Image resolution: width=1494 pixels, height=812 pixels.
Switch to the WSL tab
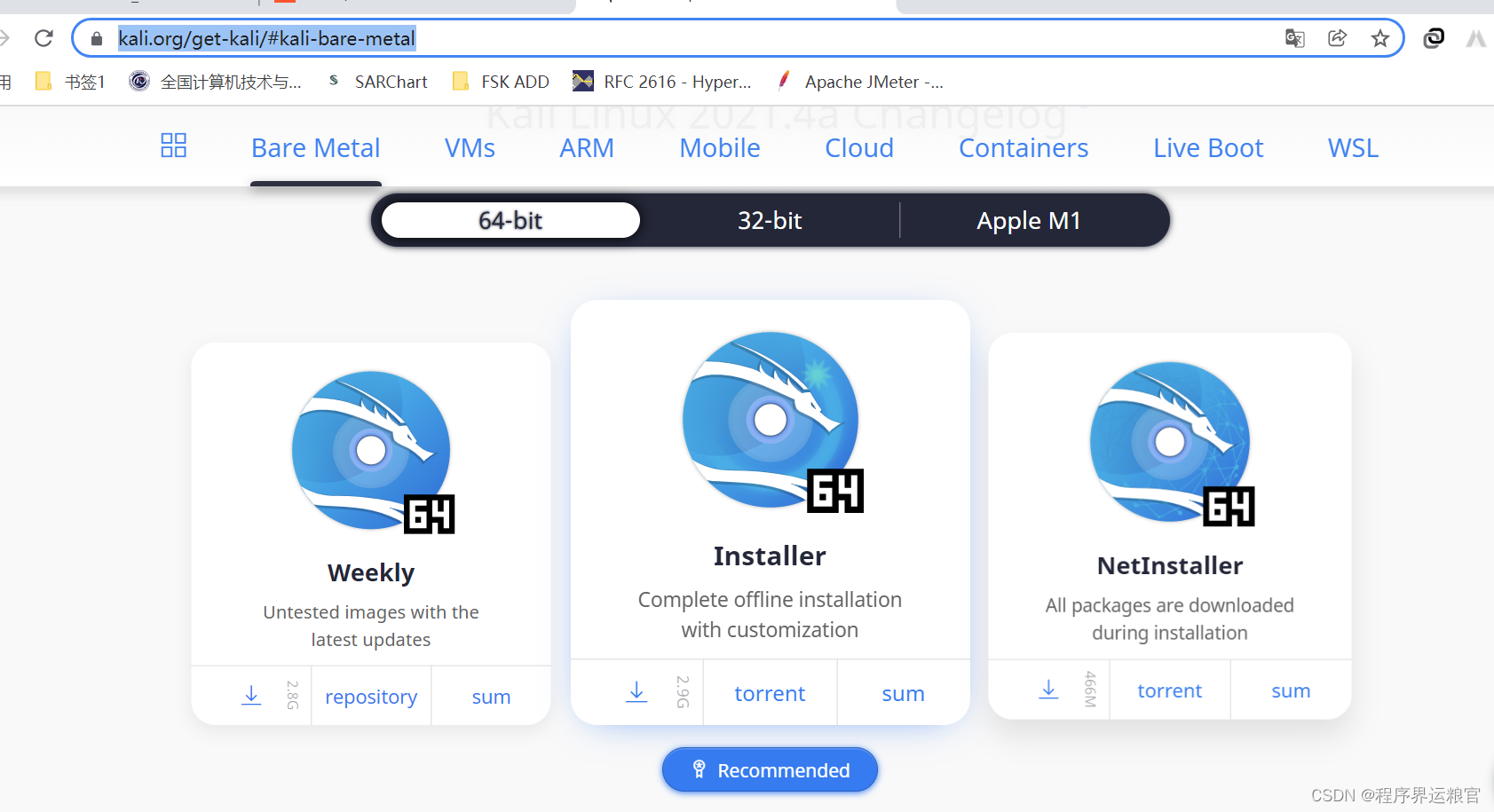click(1354, 147)
